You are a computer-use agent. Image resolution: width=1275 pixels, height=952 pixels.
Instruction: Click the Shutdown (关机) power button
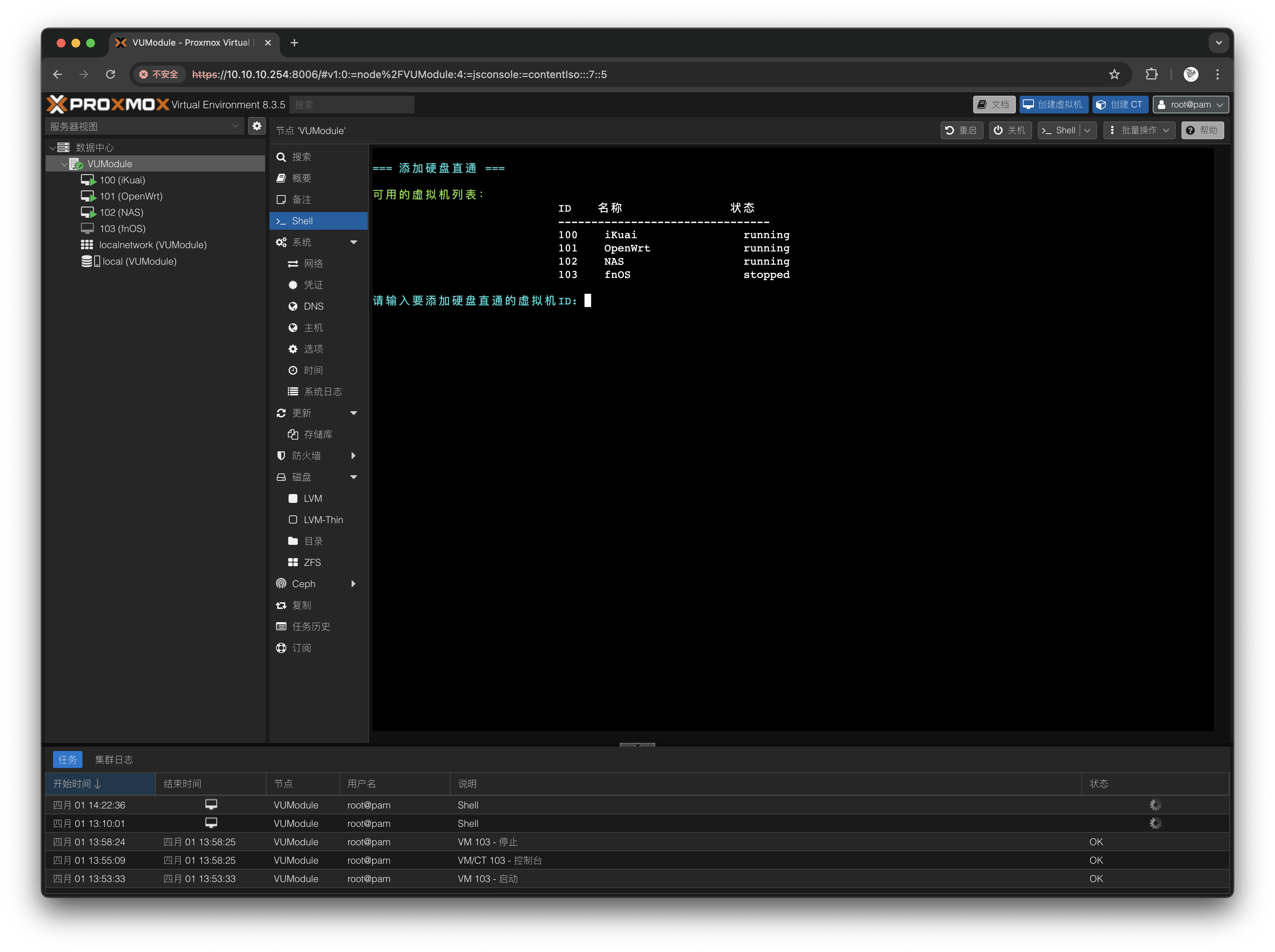coord(1009,130)
